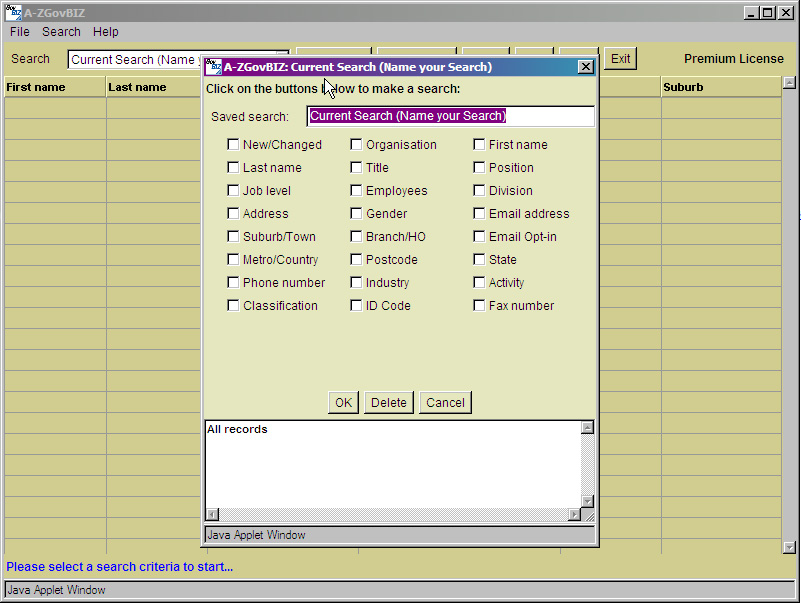Tick the Activity checkbox
The image size is (801, 603).
479,283
